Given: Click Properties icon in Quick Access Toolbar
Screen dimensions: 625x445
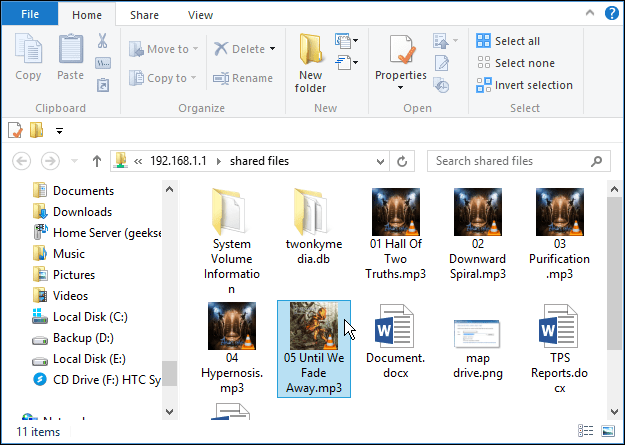Looking at the screenshot, I should click(15, 130).
